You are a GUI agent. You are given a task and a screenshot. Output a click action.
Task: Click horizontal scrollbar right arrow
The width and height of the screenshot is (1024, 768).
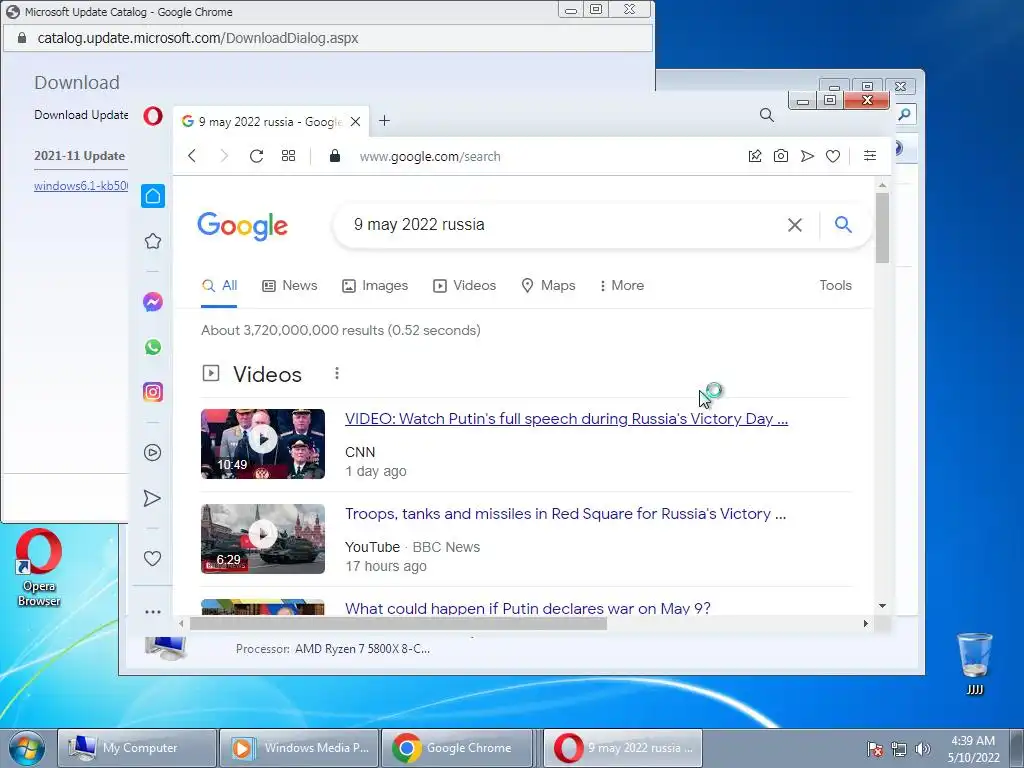[866, 624]
